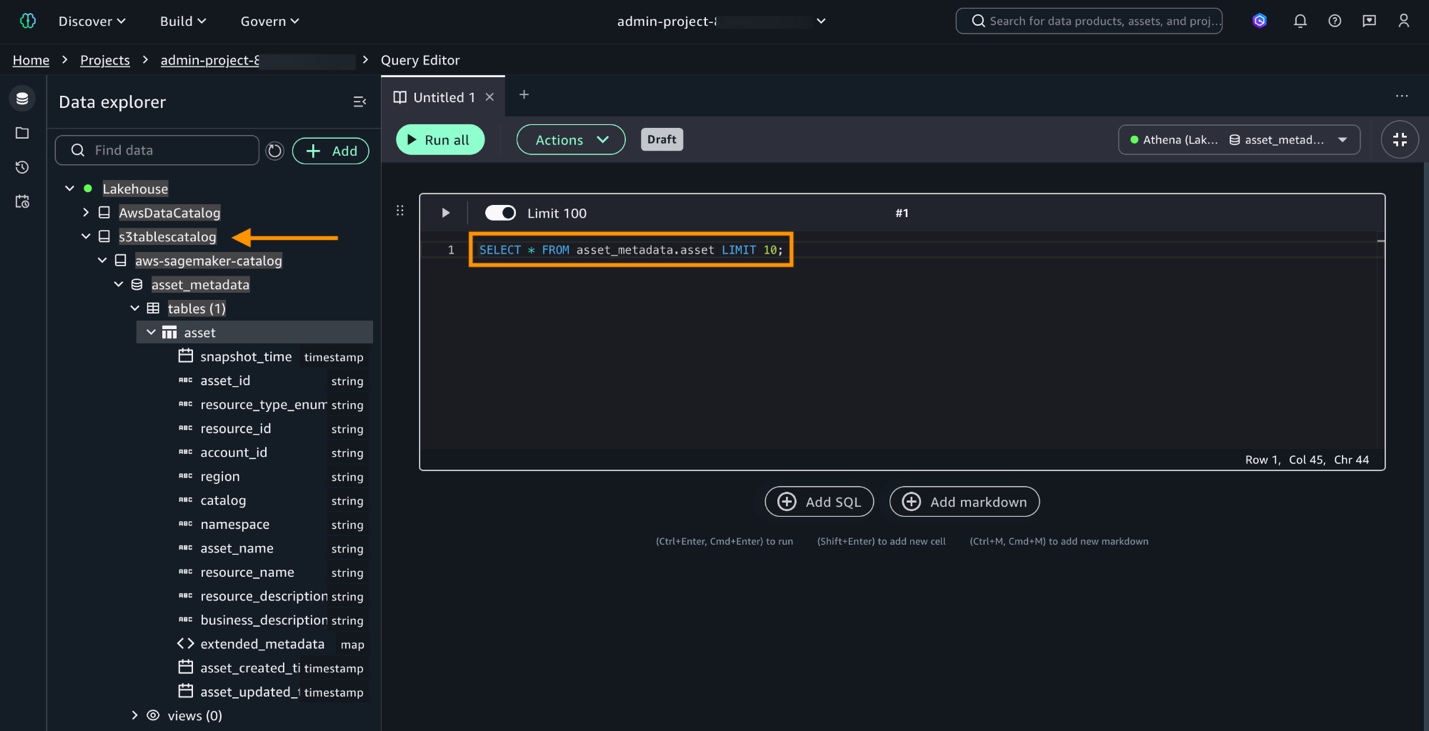Expand the views (0) node
Viewport: 1429px width, 731px height.
click(134, 715)
